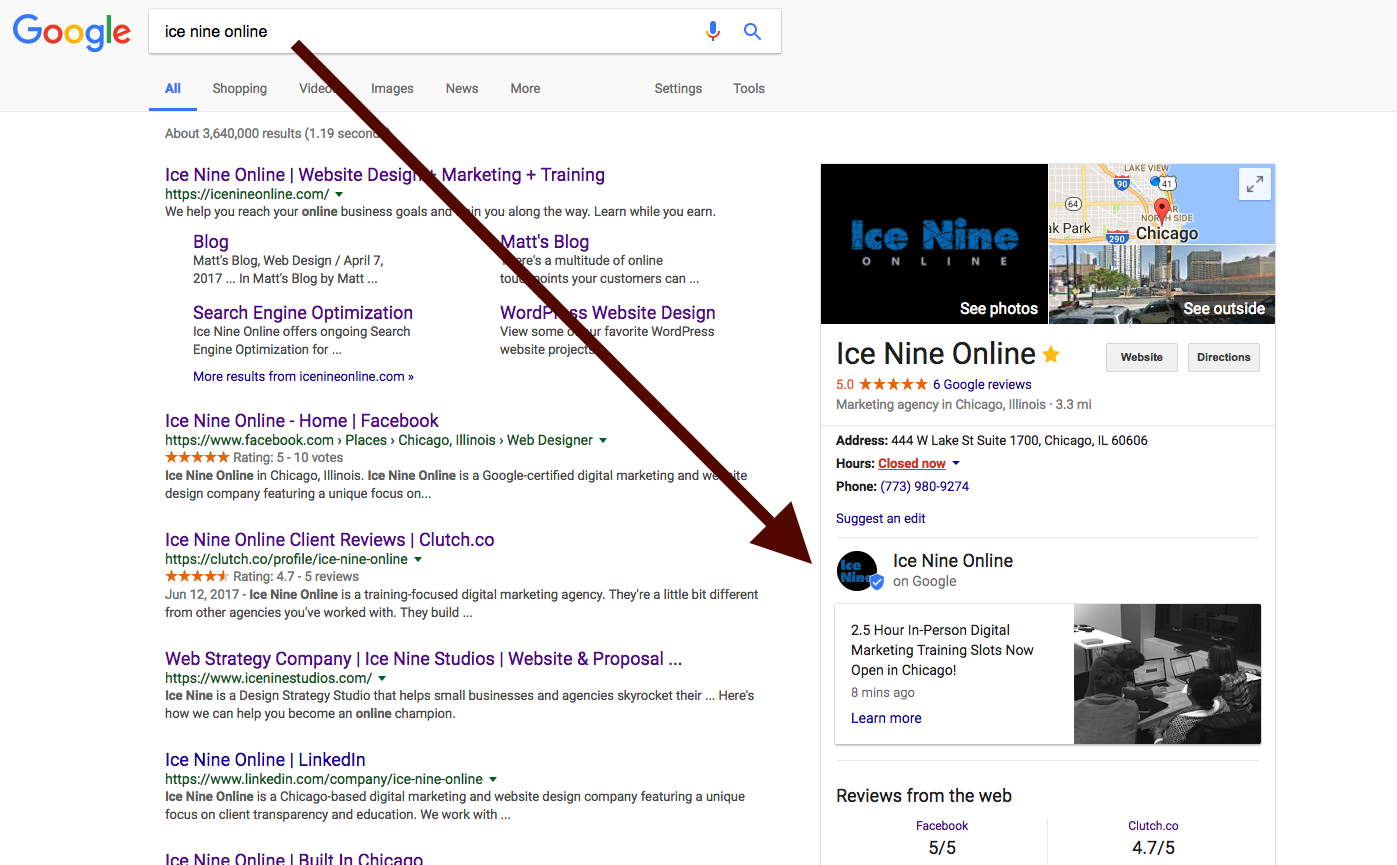Open the Learn more link in the Google post
Screen dimensions: 1397x865
click(885, 717)
